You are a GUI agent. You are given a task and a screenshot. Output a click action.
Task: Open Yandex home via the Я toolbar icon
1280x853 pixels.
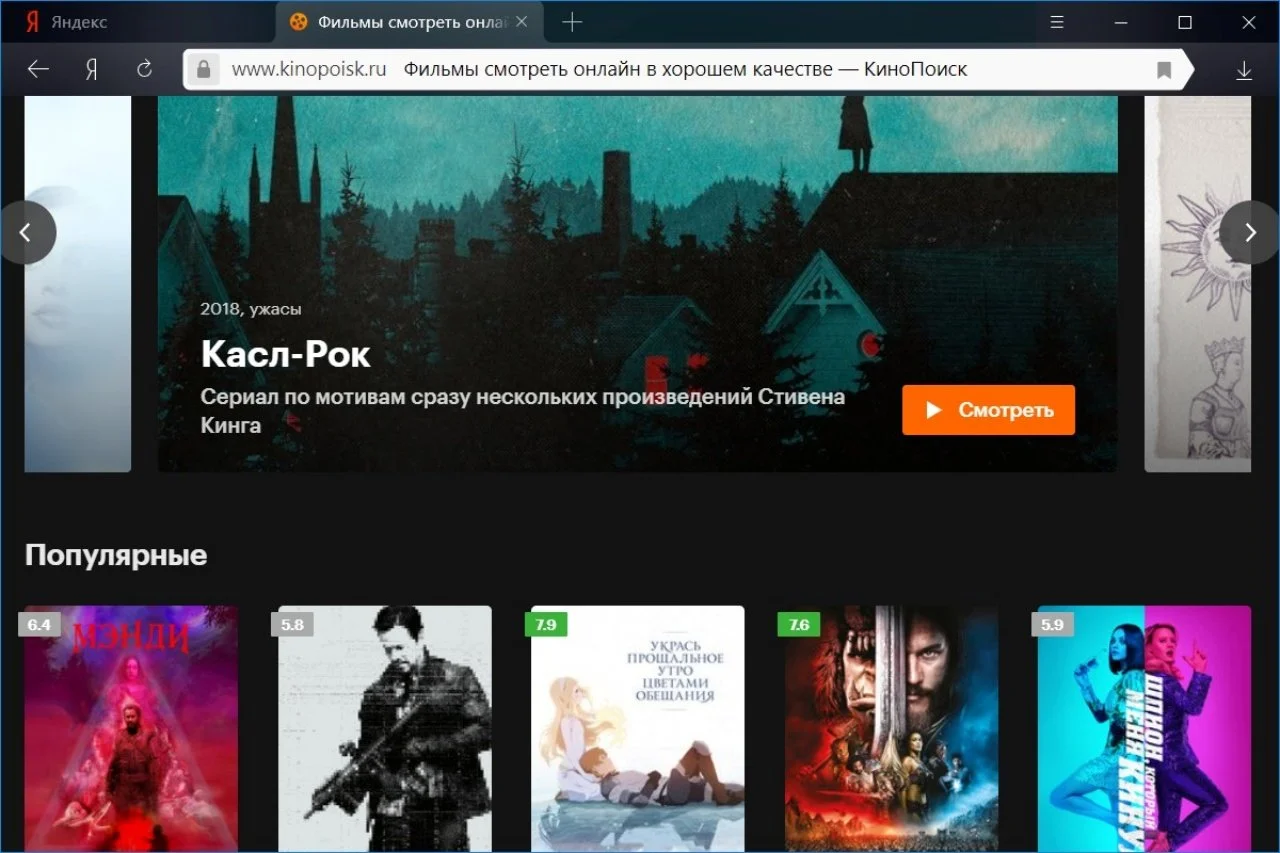91,69
